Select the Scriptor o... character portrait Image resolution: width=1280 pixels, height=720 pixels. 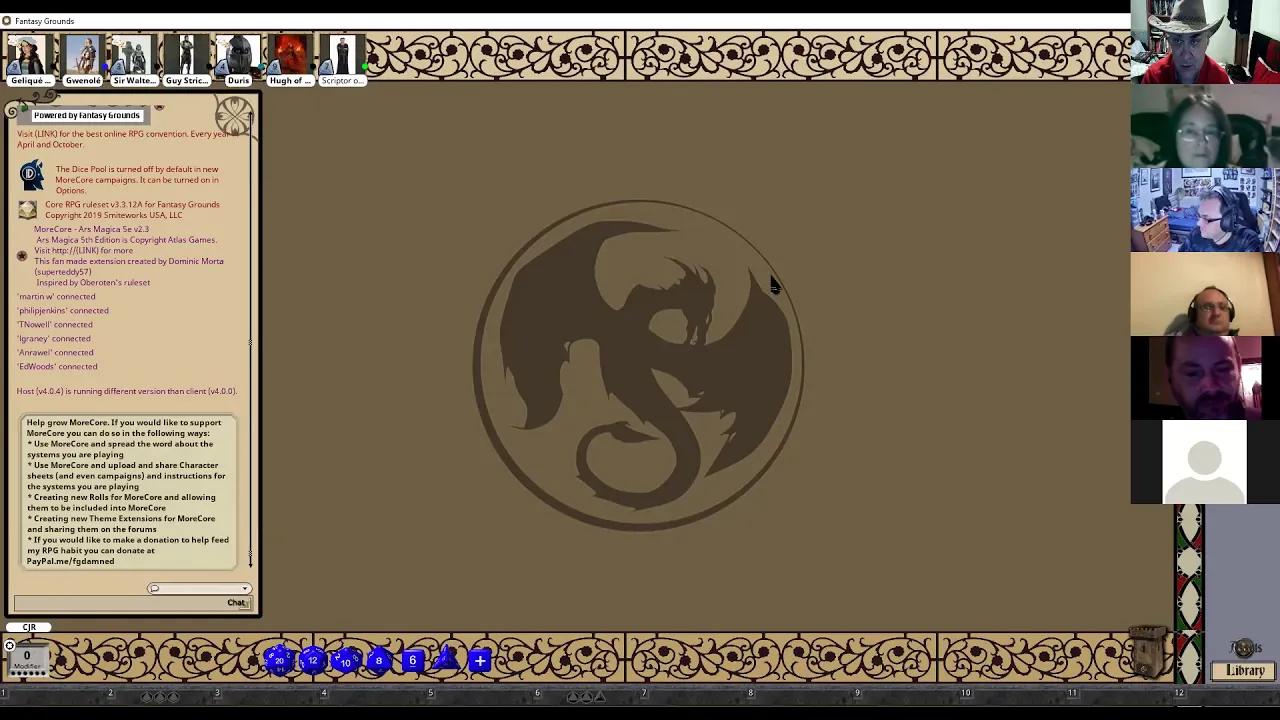[343, 55]
